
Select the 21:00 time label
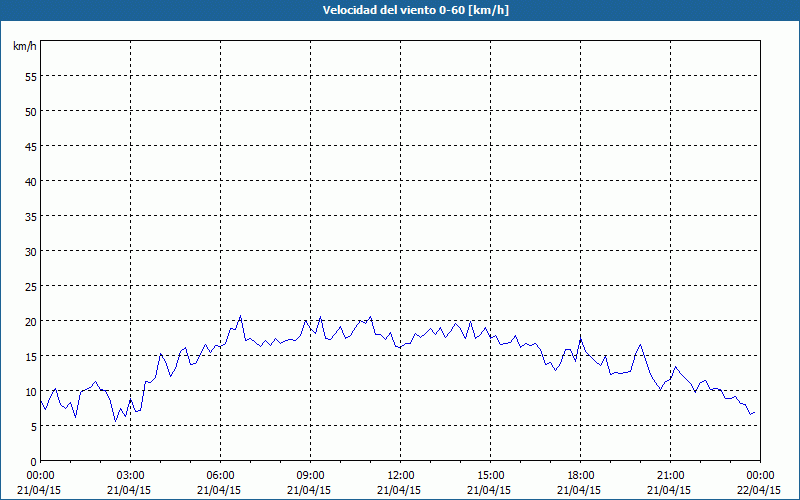pos(670,475)
